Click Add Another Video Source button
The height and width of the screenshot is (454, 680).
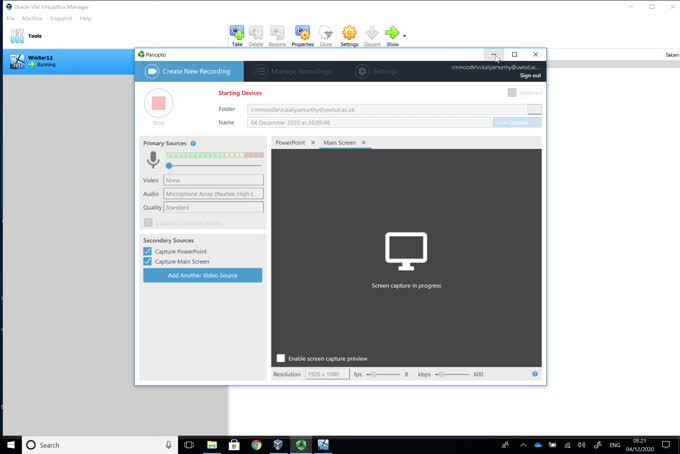tap(202, 275)
